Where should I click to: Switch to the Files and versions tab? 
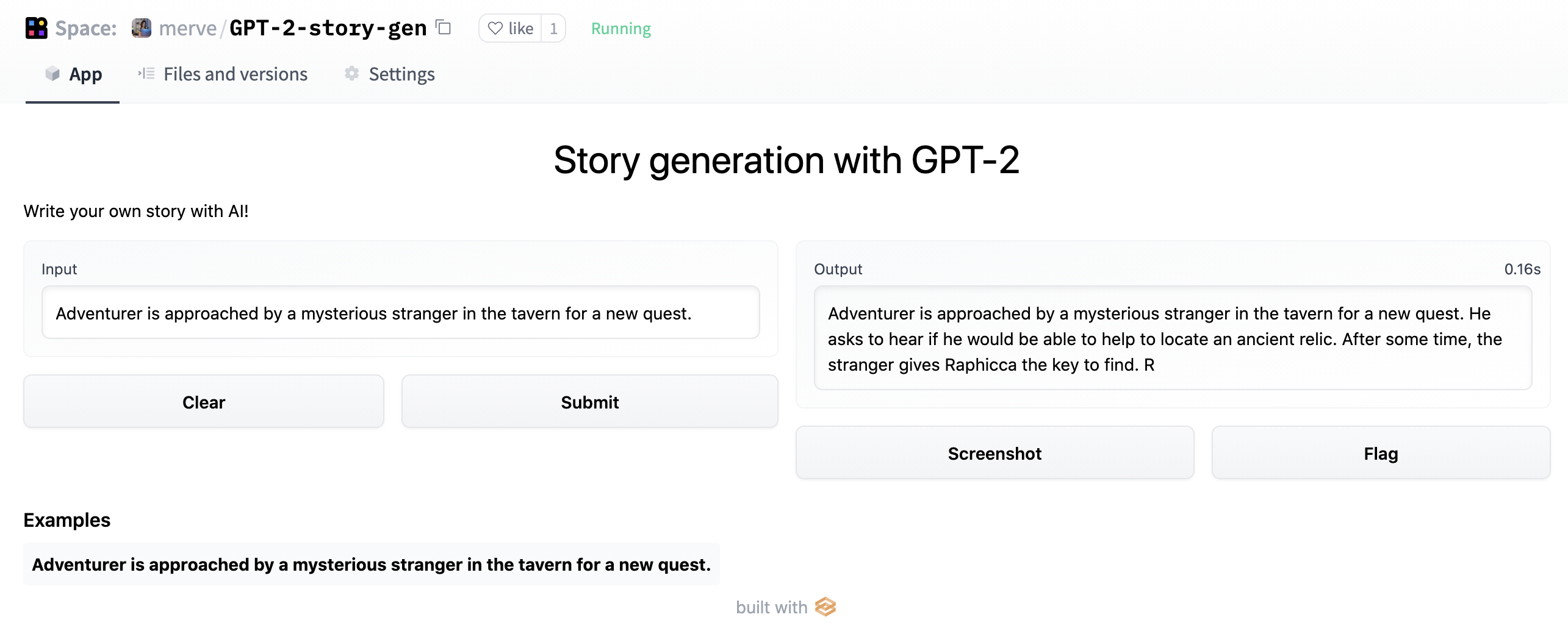235,74
